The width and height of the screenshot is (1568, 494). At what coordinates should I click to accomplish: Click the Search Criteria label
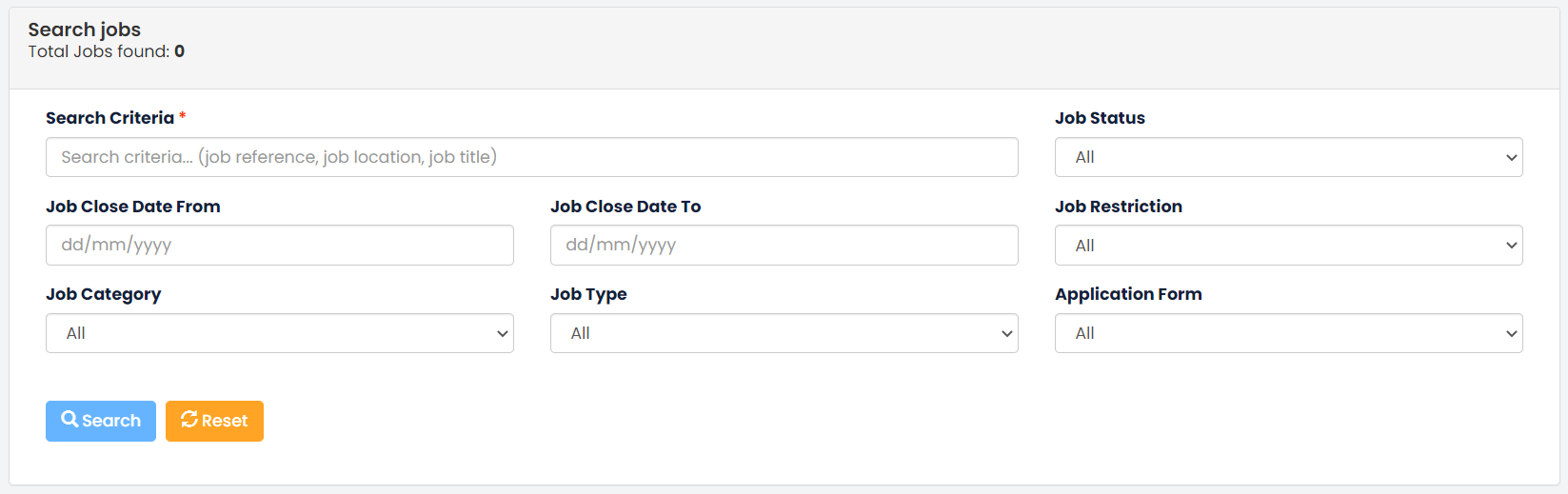click(109, 118)
